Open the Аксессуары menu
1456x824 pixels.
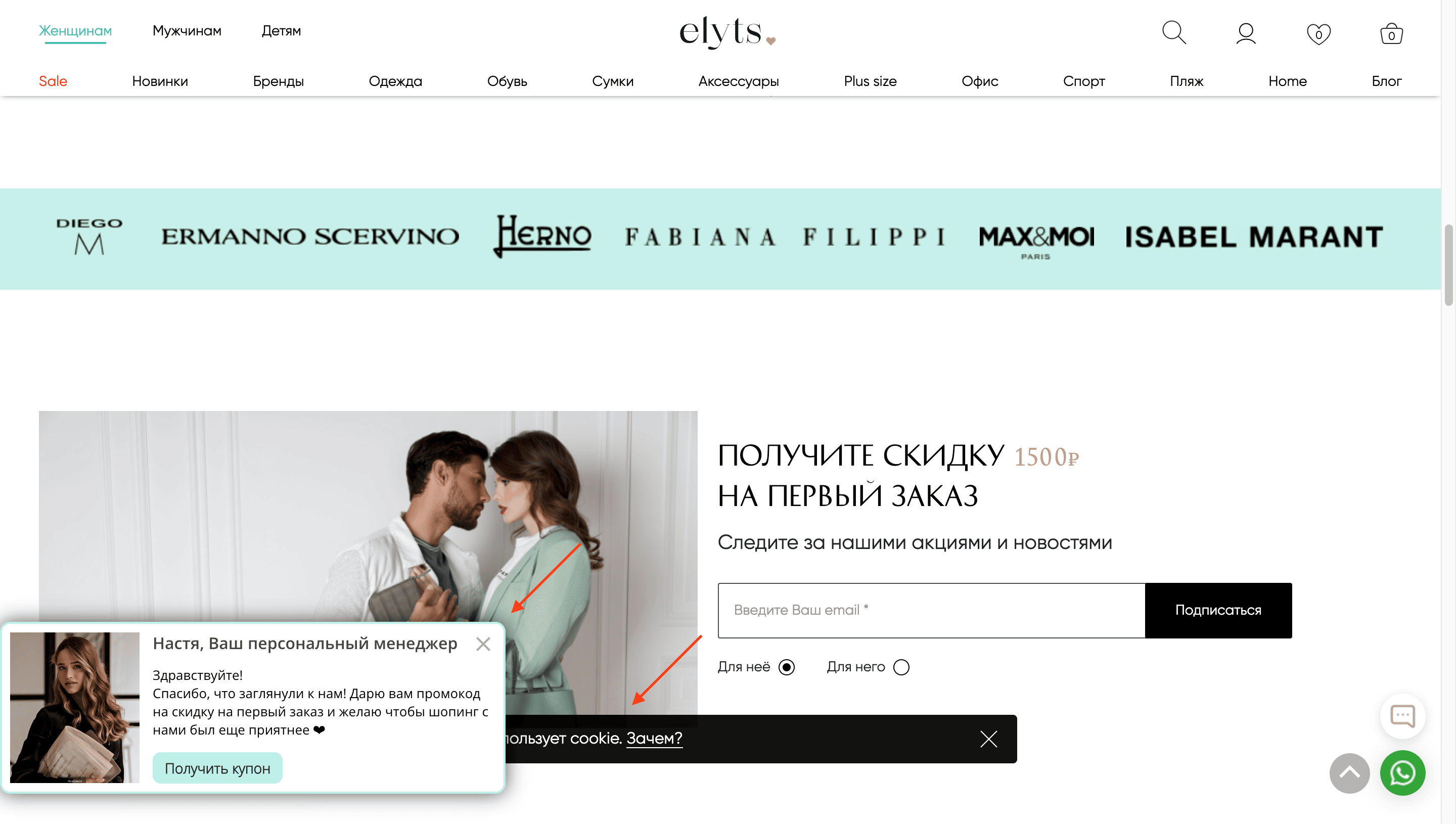[x=739, y=81]
